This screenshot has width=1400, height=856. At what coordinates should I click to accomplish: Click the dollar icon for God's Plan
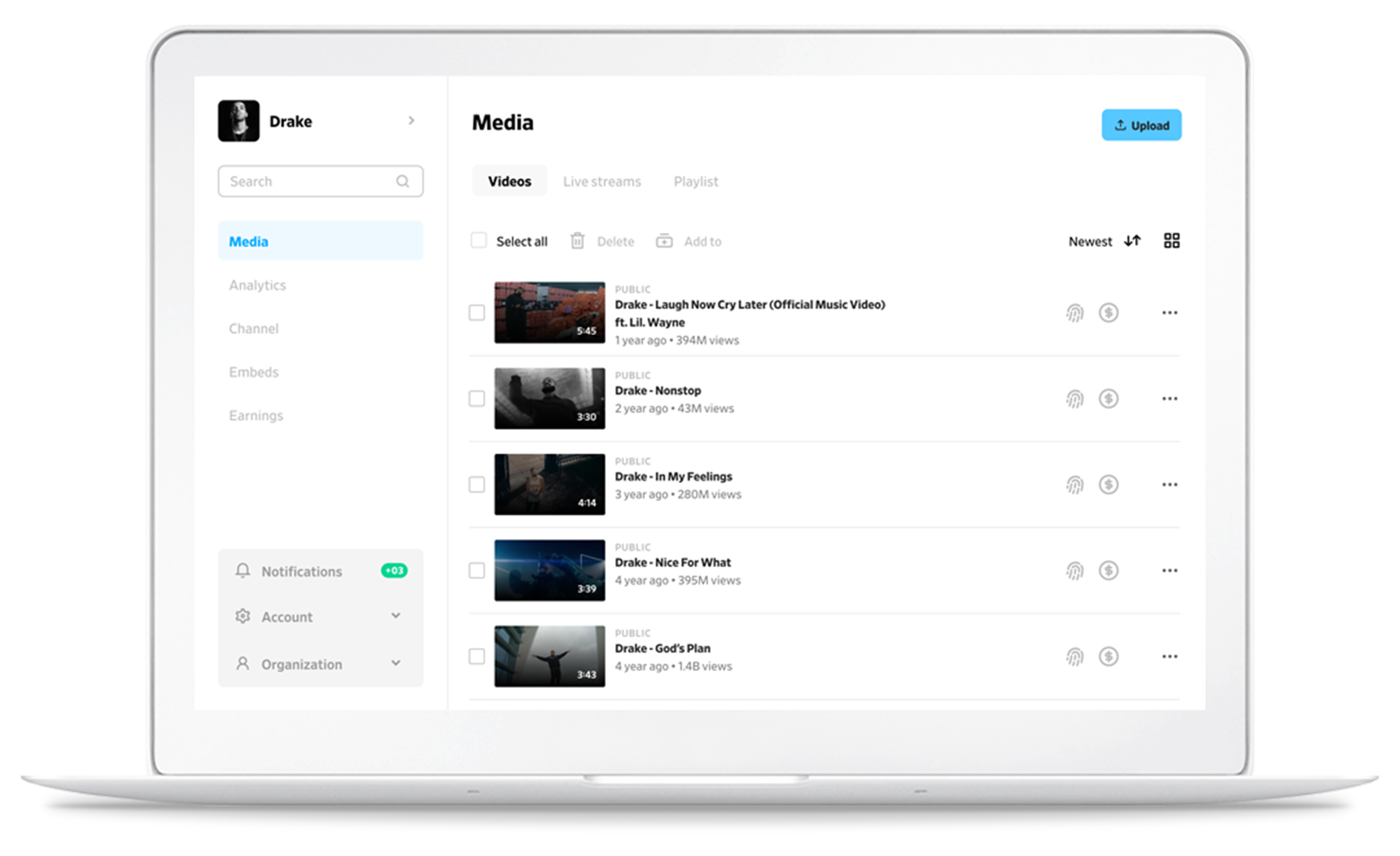(x=1108, y=656)
